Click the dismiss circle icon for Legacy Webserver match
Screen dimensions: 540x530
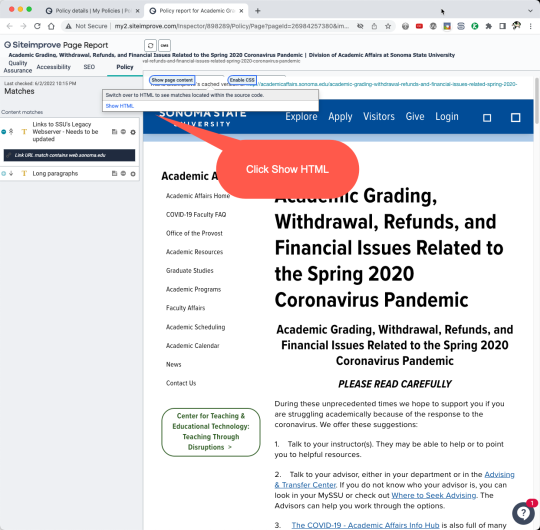pos(123,132)
